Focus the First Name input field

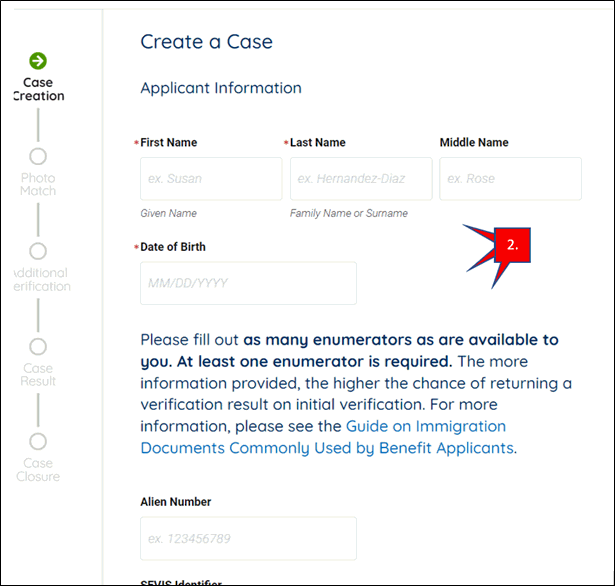tap(211, 179)
